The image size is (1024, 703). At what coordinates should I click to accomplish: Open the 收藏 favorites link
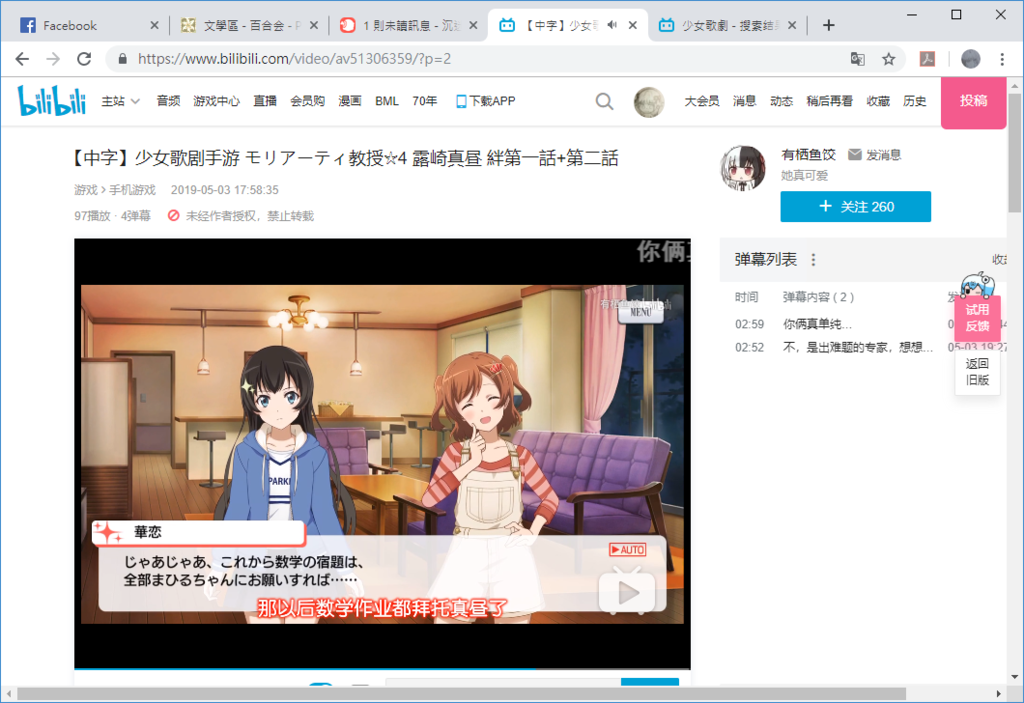coord(878,101)
